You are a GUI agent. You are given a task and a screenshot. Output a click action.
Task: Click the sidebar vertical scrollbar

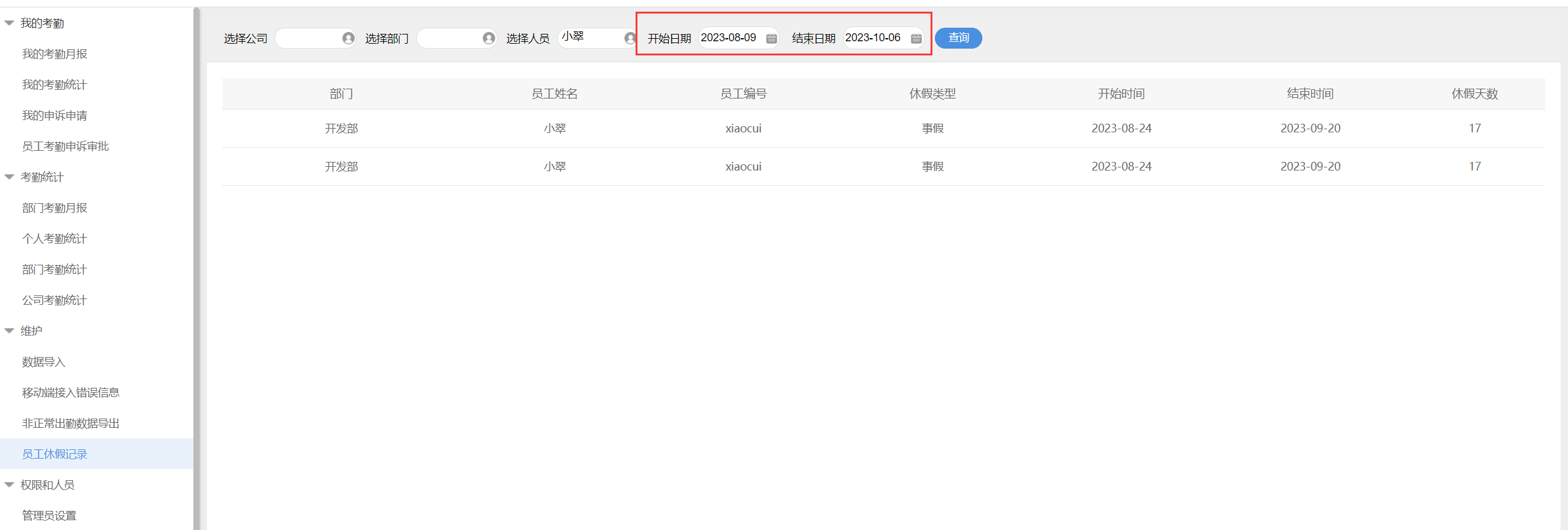[x=196, y=268]
